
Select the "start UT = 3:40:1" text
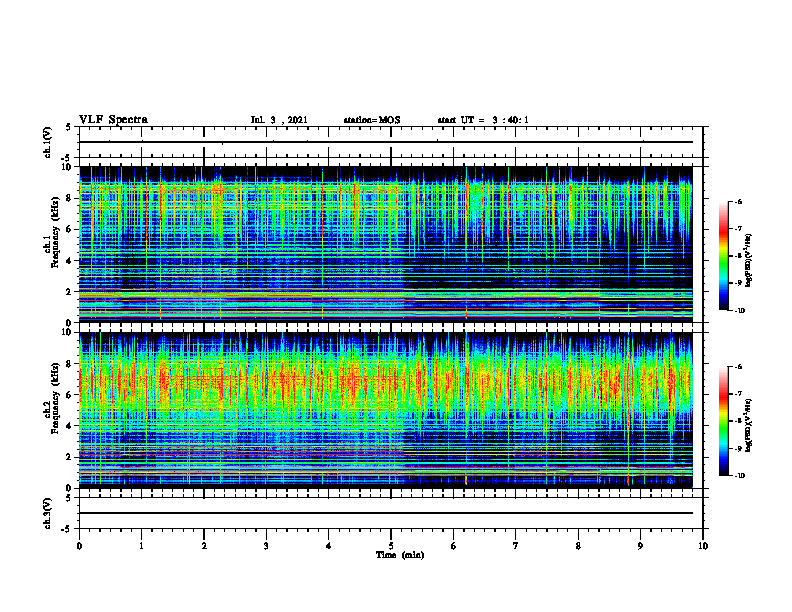[x=483, y=120]
